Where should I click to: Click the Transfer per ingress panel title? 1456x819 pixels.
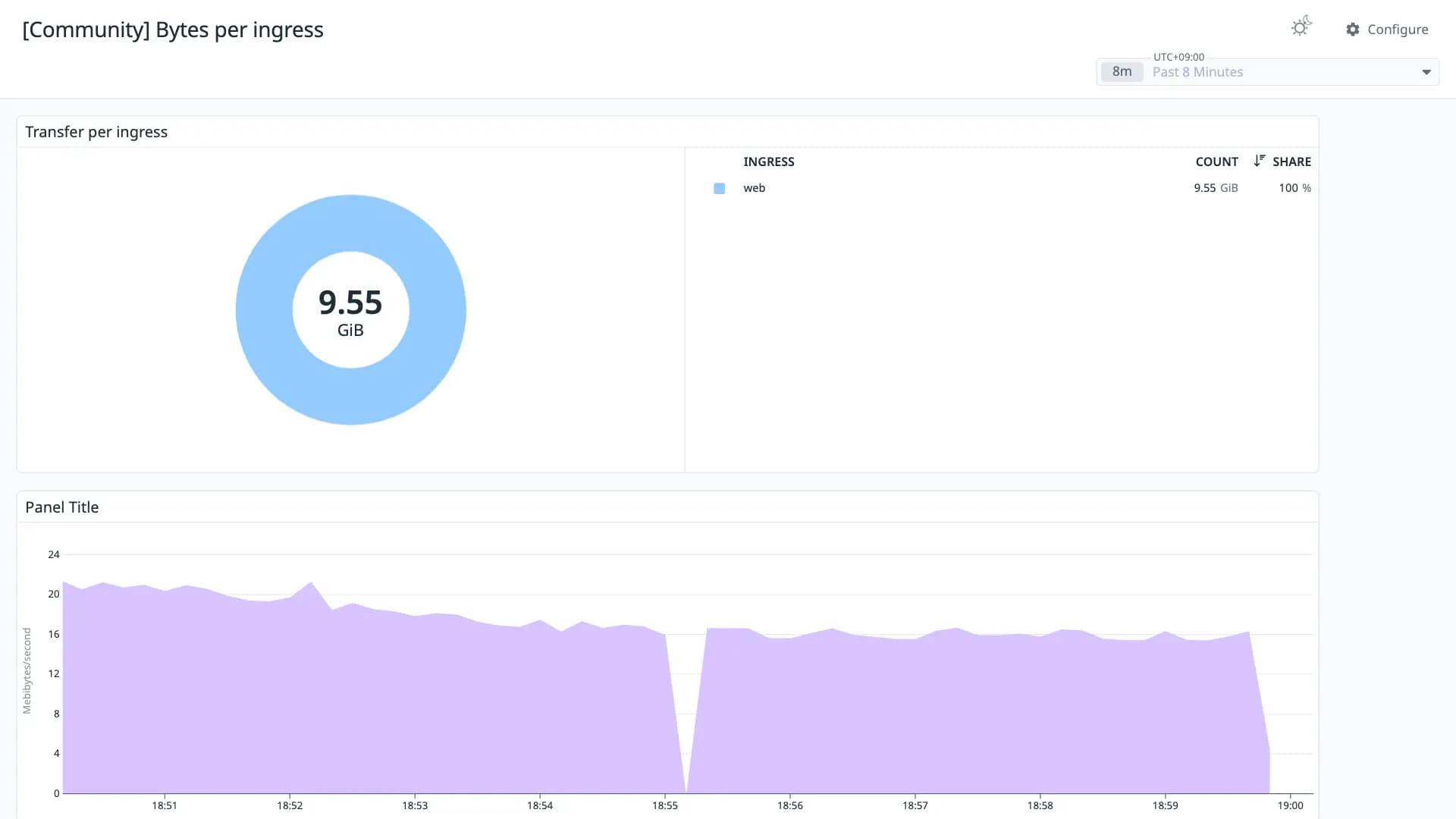tap(96, 132)
